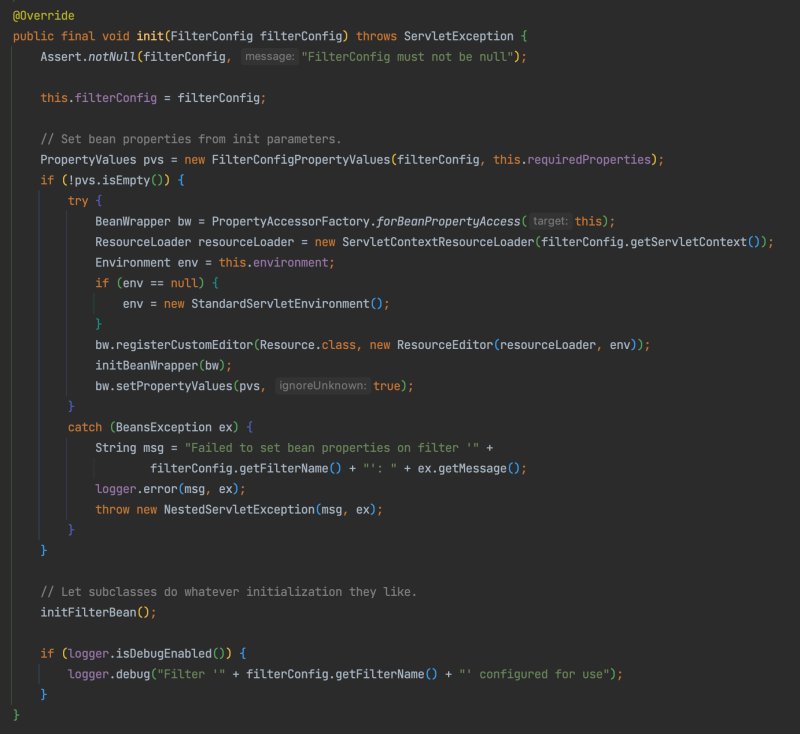Click the isEmpty method call
Screen dimensions: 800x734
coord(126,180)
